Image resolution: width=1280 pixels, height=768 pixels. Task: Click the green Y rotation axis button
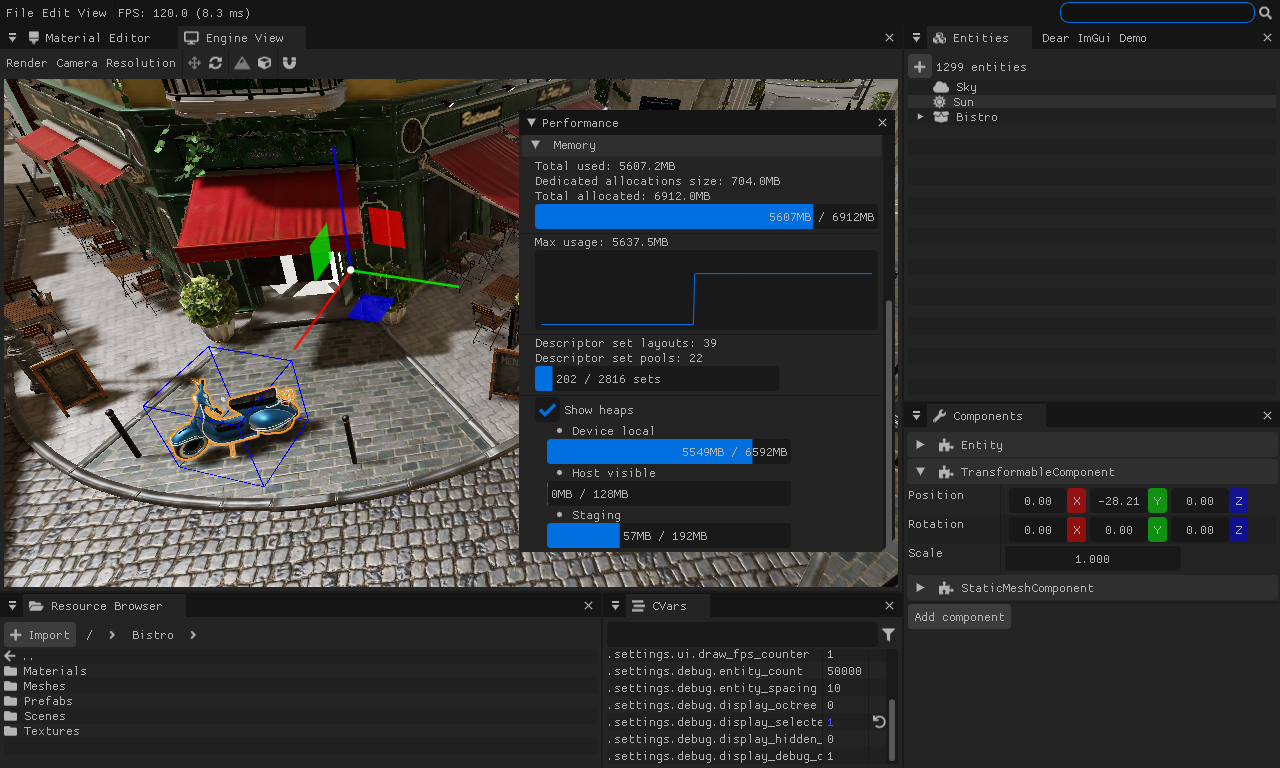(x=1157, y=530)
